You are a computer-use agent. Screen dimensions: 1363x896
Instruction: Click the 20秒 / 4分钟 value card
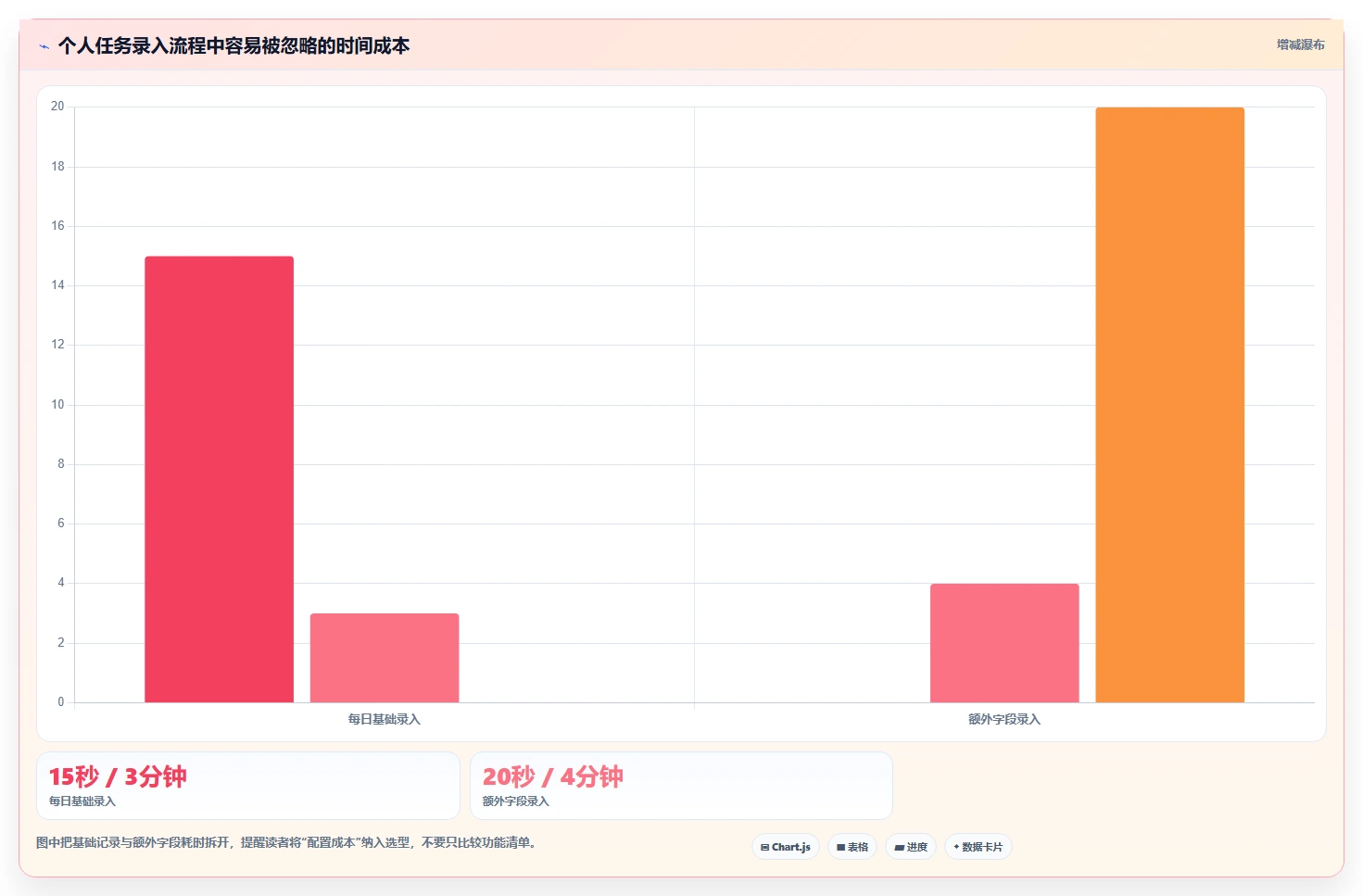click(681, 786)
